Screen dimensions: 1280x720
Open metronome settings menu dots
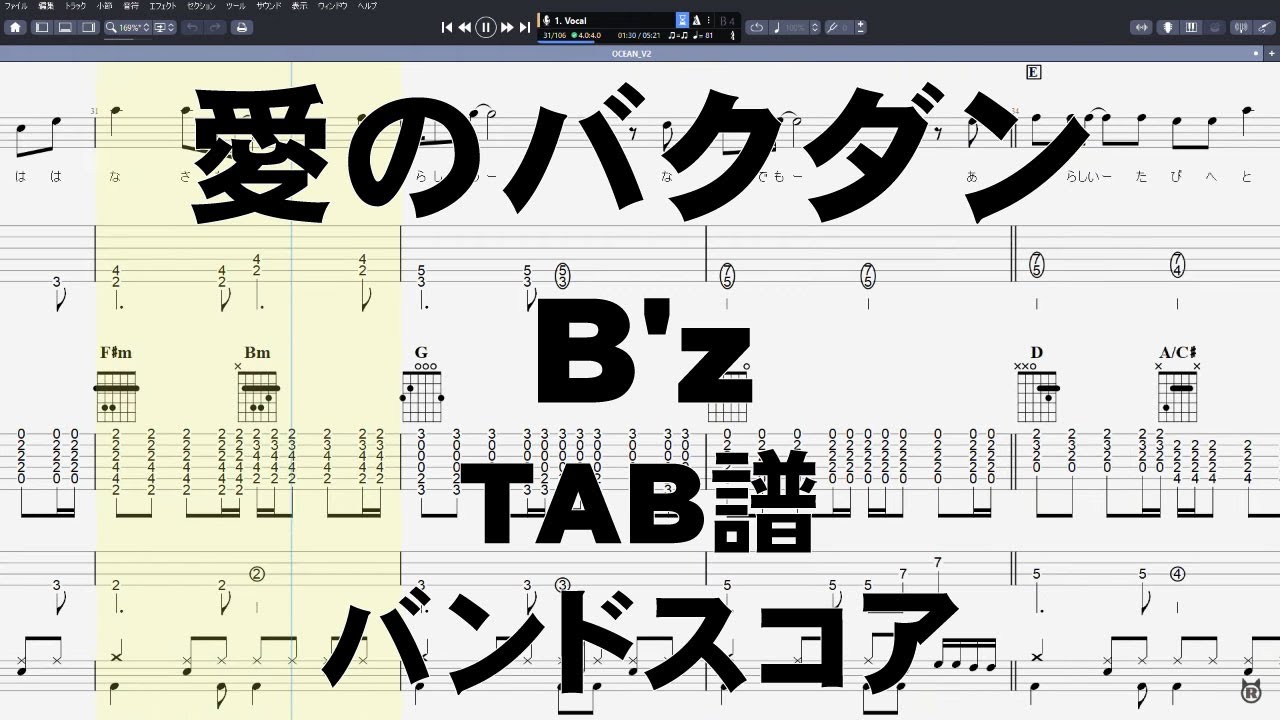[x=709, y=20]
